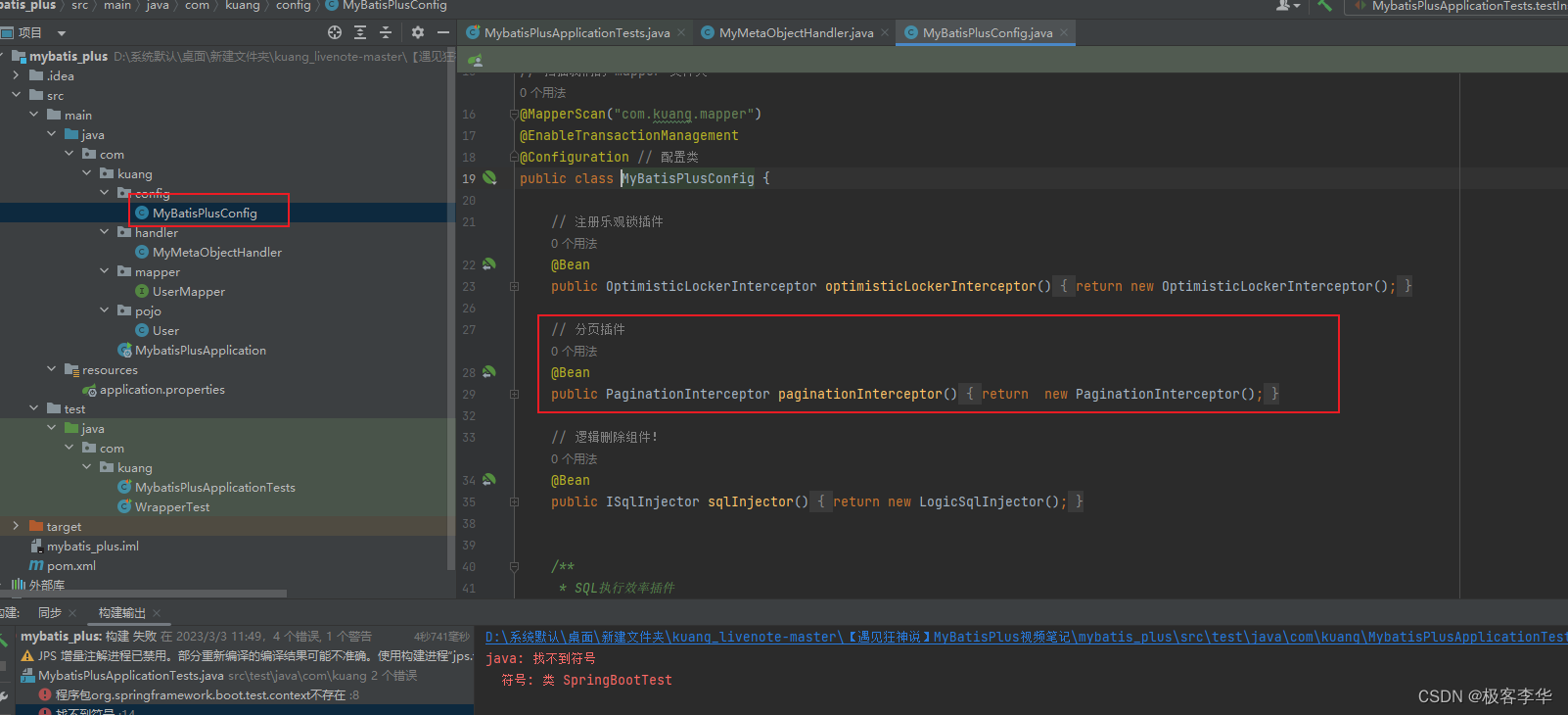Open the 项目 view dropdown arrow

[x=62, y=33]
